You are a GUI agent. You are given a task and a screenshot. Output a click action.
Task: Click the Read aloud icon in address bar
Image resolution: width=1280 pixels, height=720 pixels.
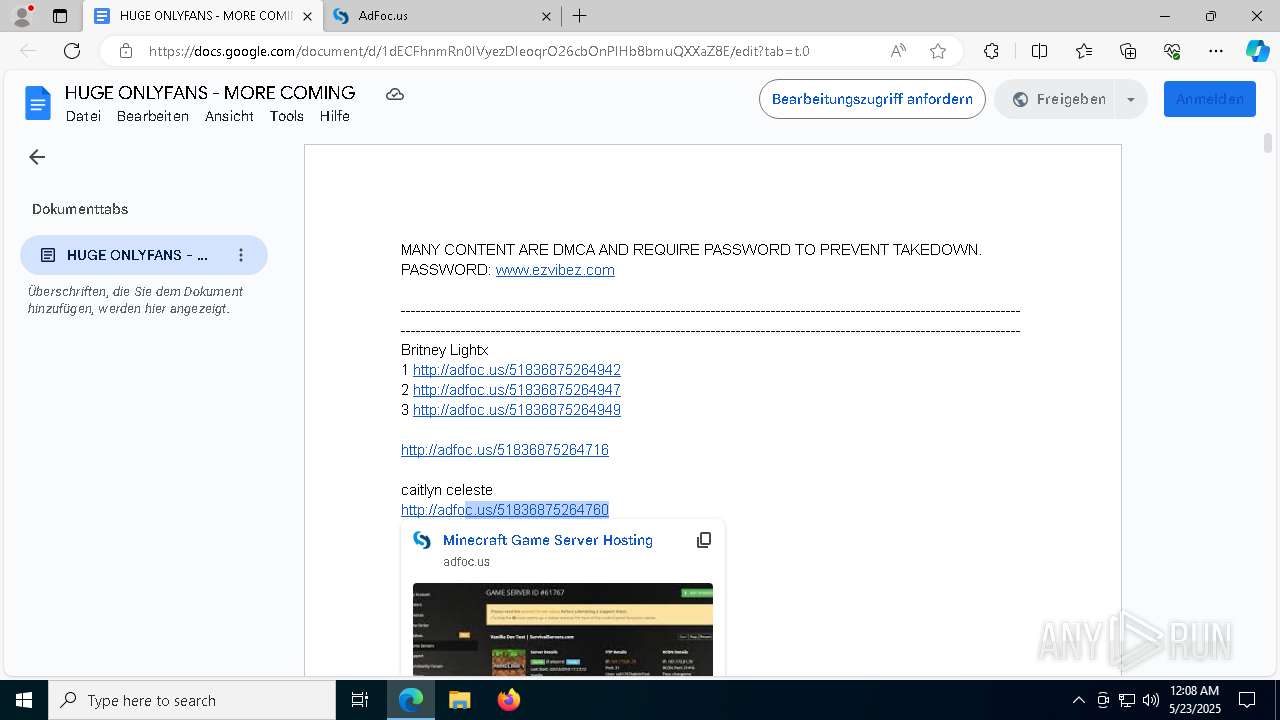pos(898,51)
